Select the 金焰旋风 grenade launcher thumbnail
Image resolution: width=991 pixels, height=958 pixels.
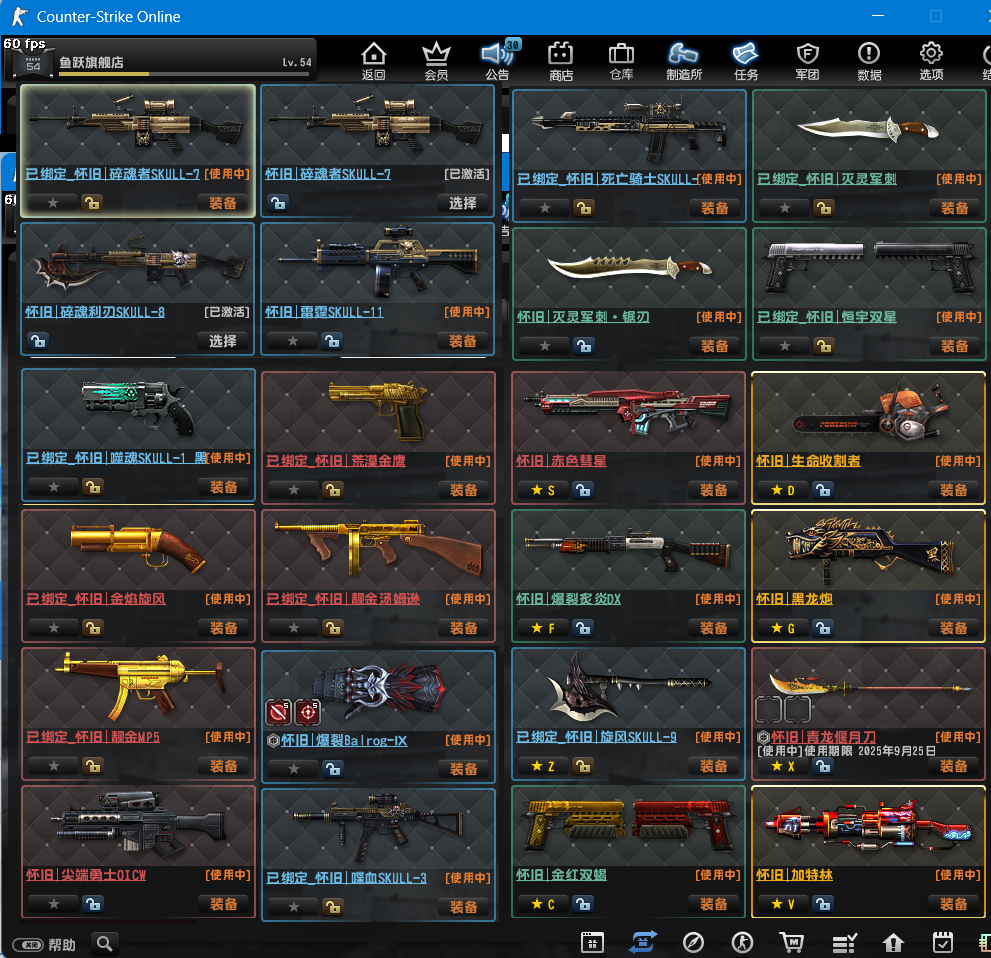138,550
